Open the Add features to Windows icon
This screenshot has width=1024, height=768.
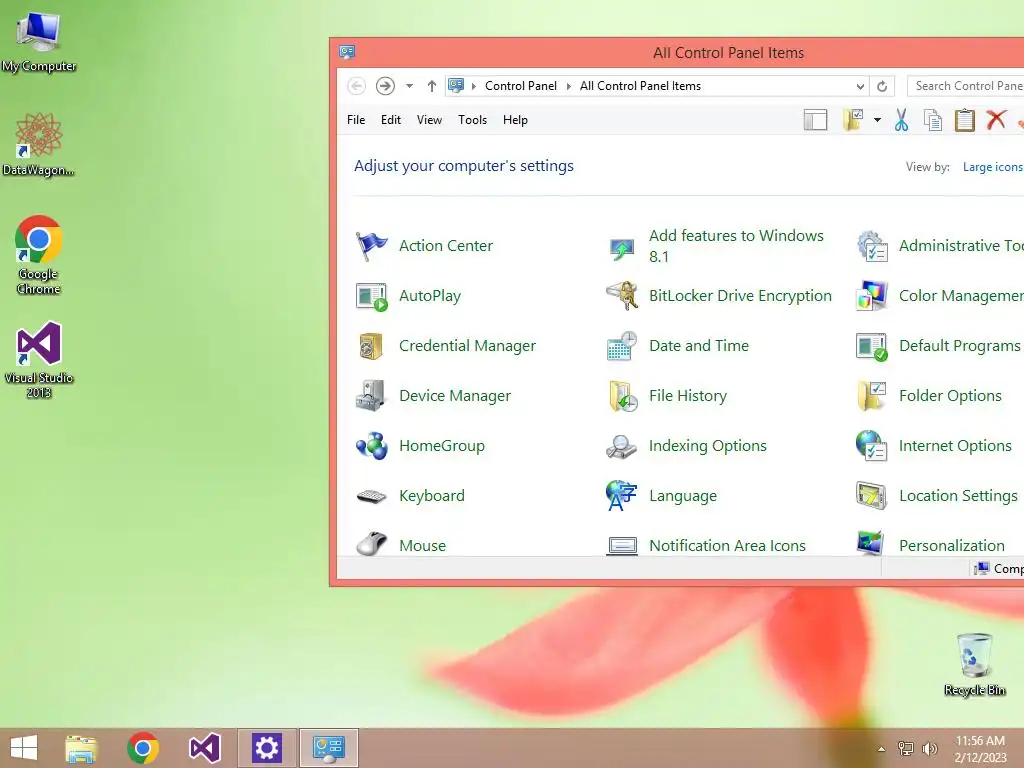coord(622,248)
